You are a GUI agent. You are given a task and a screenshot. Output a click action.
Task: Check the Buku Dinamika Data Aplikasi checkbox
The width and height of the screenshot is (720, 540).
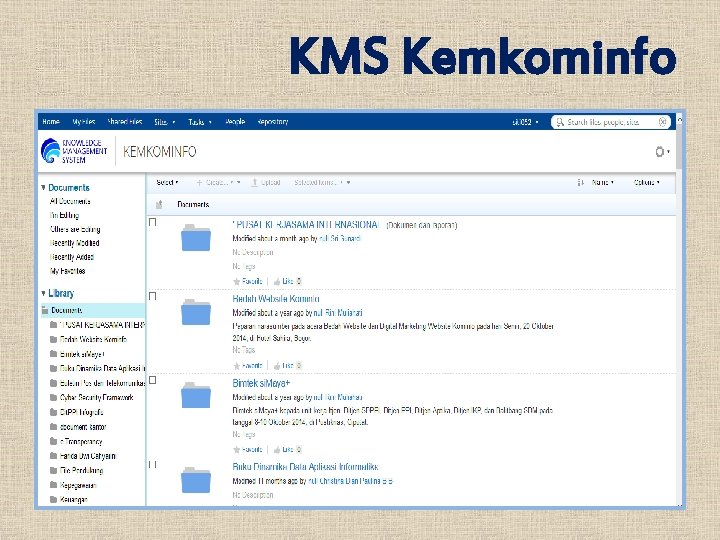[152, 464]
